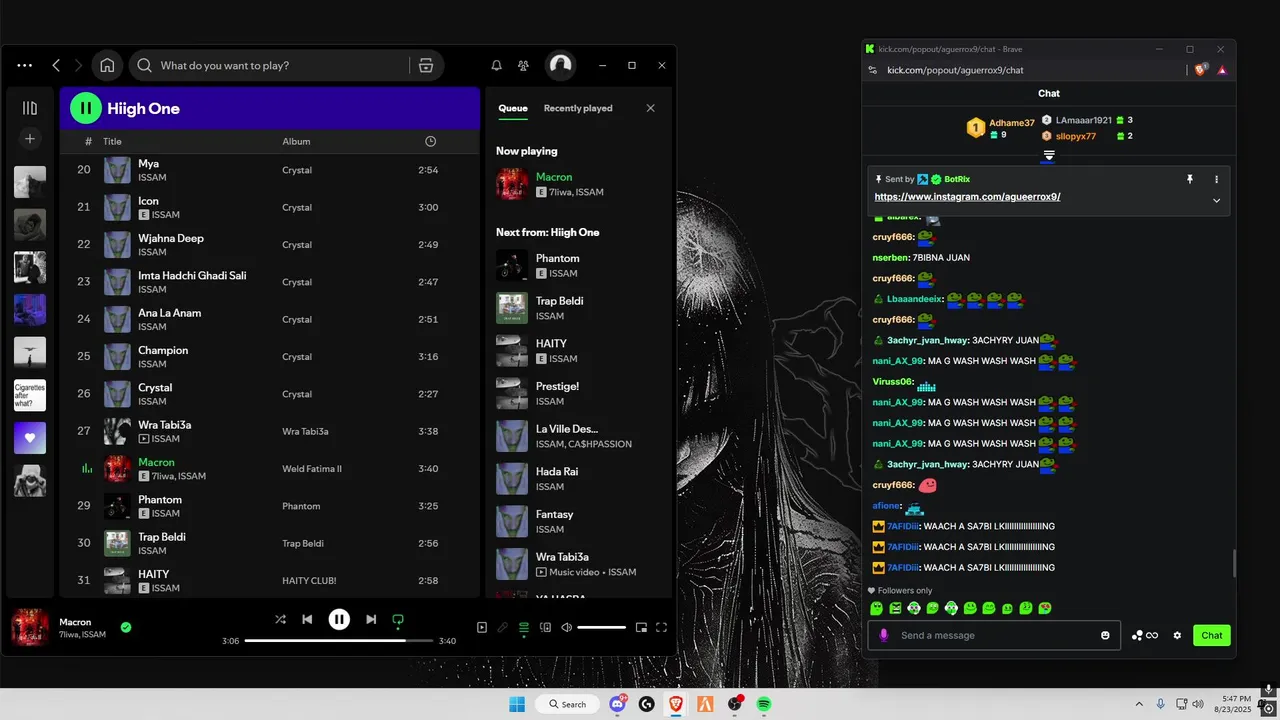The width and height of the screenshot is (1280, 720).
Task: Toggle shuffle in Spotify player bar
Action: (280, 619)
